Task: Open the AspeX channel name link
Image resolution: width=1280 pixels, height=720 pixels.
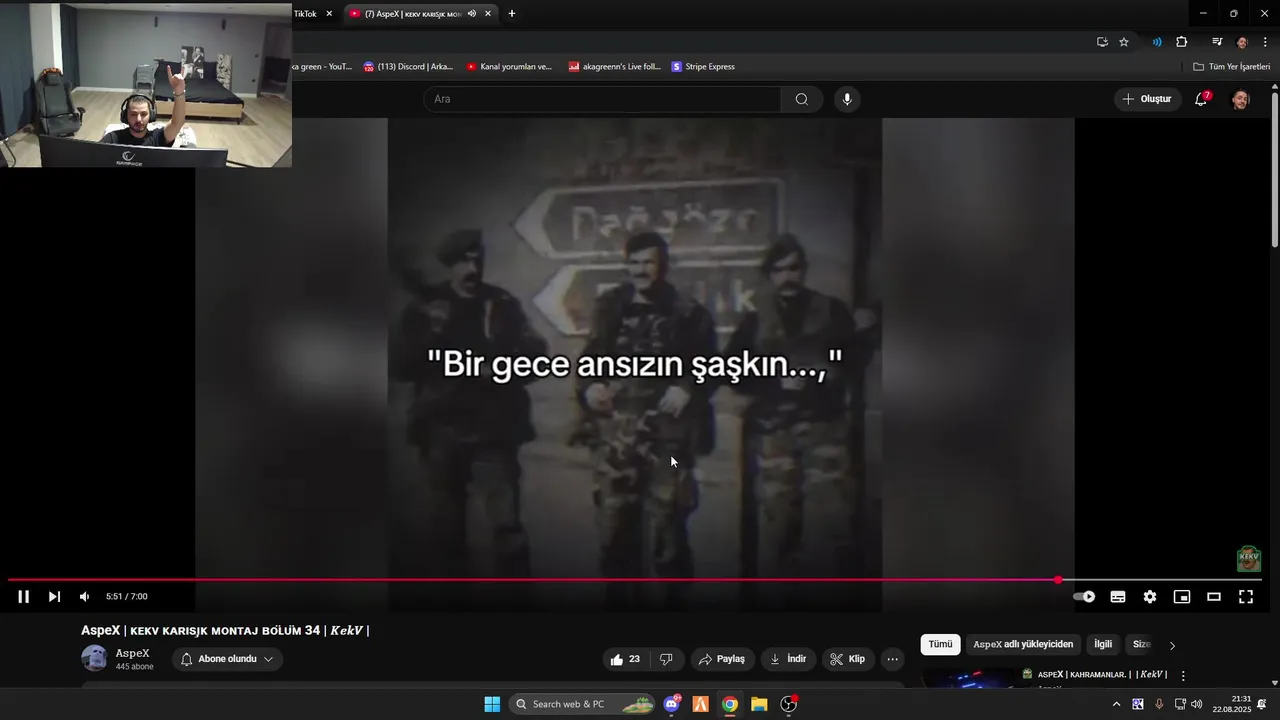Action: point(133,654)
